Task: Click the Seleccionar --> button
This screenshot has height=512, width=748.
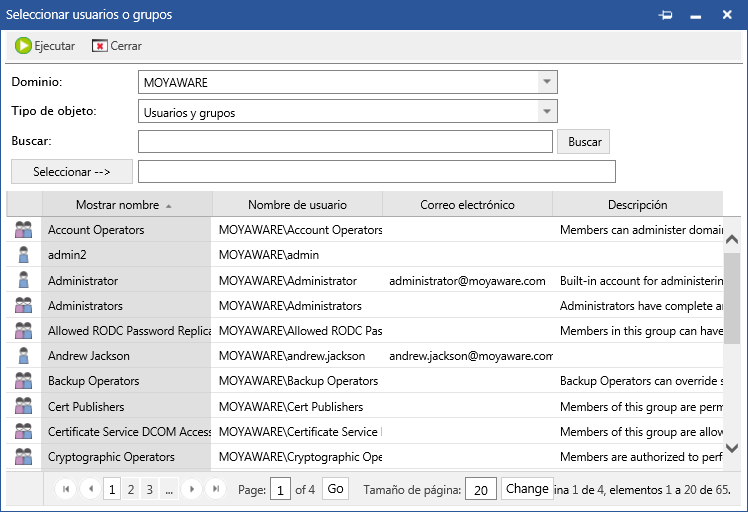Action: pyautogui.click(x=72, y=172)
